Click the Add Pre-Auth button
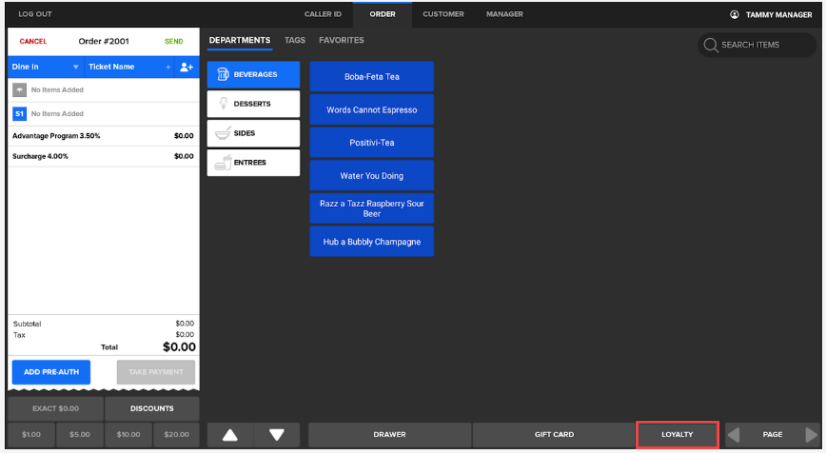The width and height of the screenshot is (826, 453). pos(51,372)
